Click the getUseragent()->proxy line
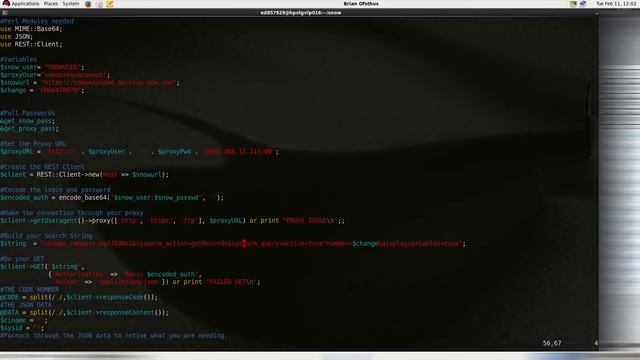This screenshot has width=640, height=360. pyautogui.click(x=172, y=220)
